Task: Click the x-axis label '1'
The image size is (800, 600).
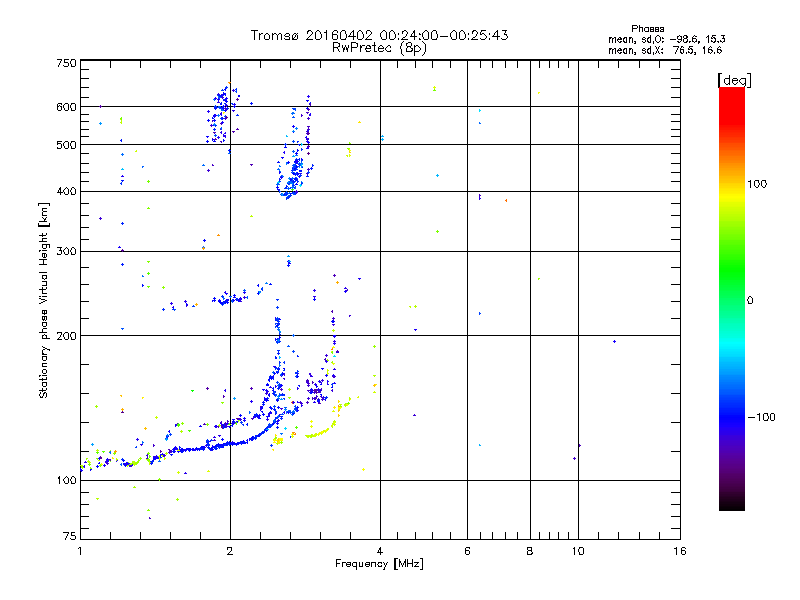Action: pyautogui.click(x=80, y=551)
